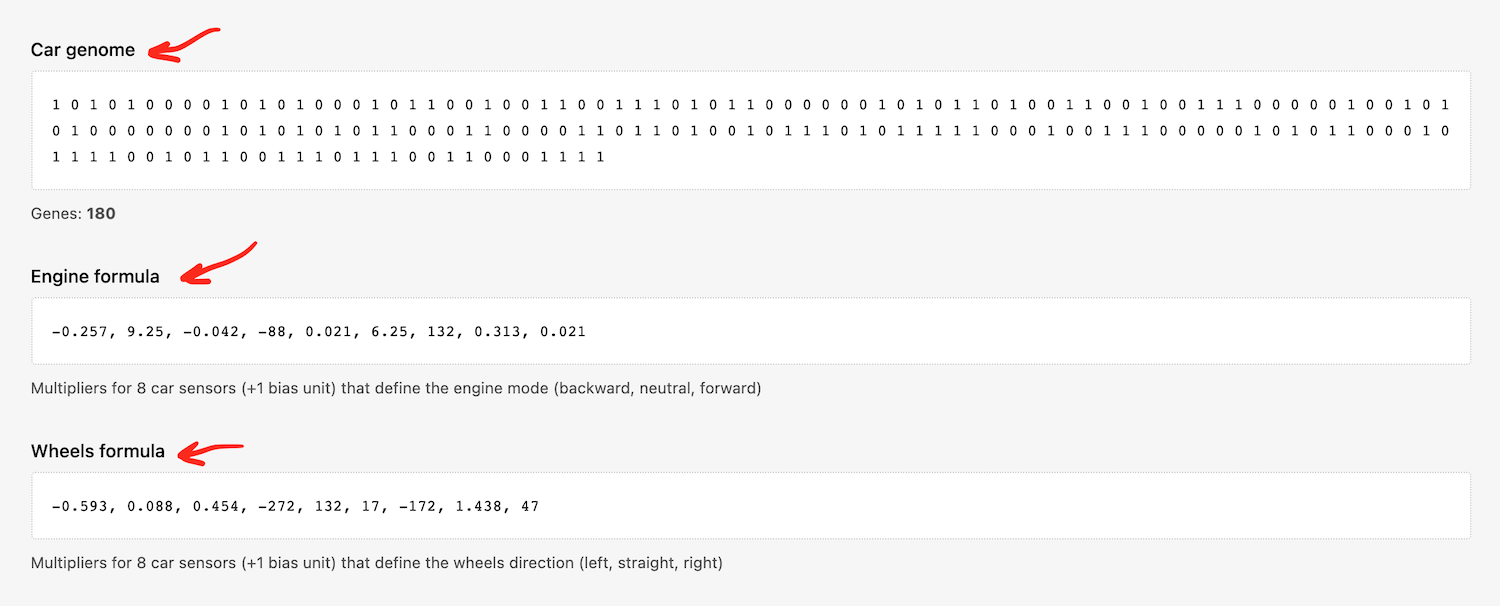Click the engine mode description text

tap(396, 388)
